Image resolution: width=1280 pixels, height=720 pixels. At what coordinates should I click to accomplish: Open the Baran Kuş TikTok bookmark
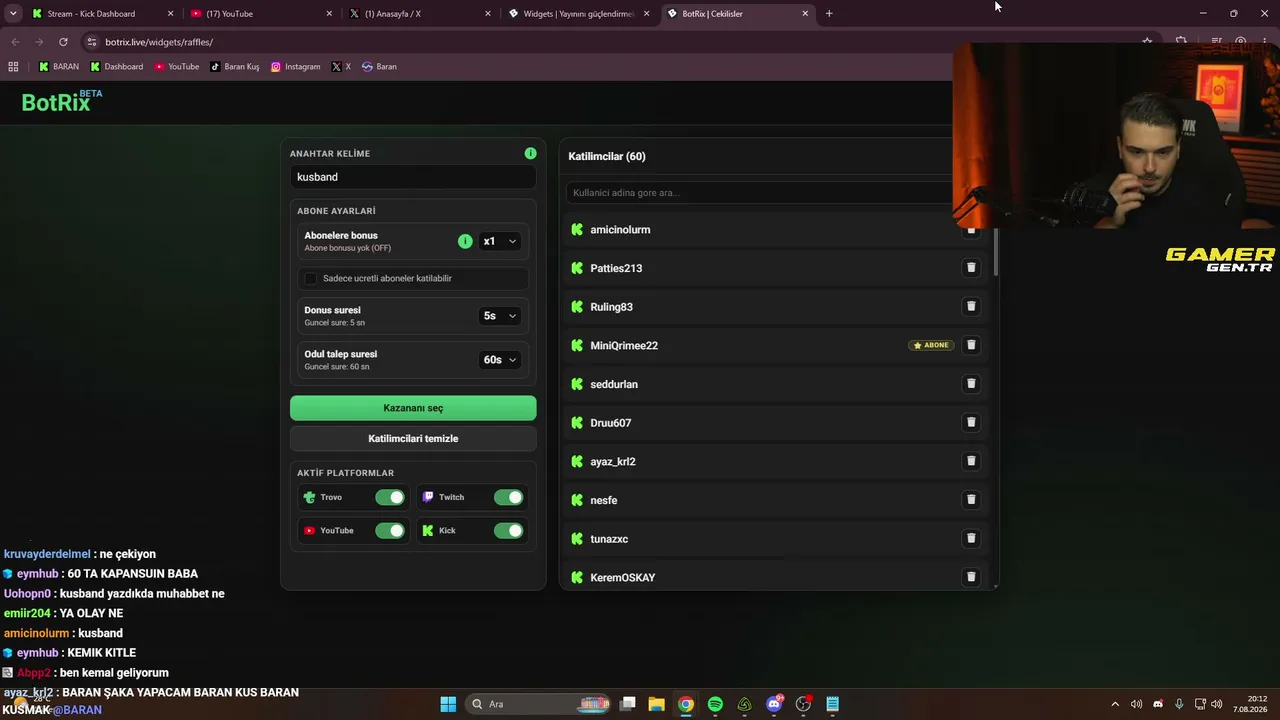click(235, 67)
